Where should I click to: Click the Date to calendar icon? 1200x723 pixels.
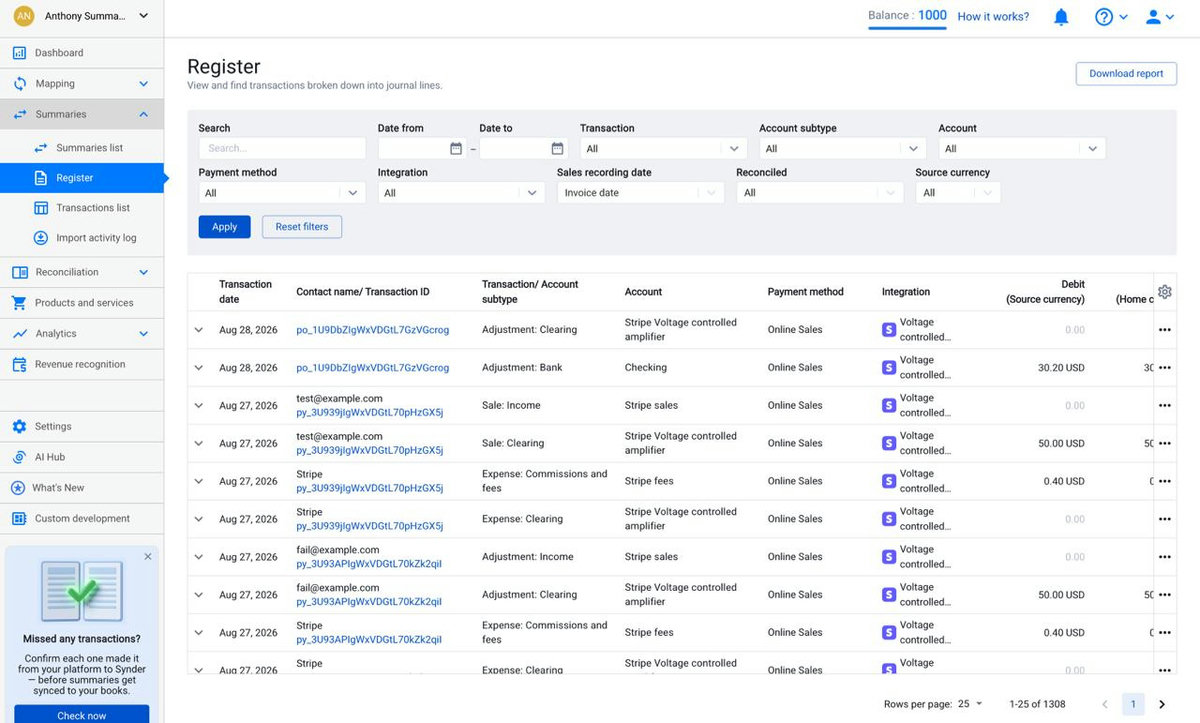point(557,148)
